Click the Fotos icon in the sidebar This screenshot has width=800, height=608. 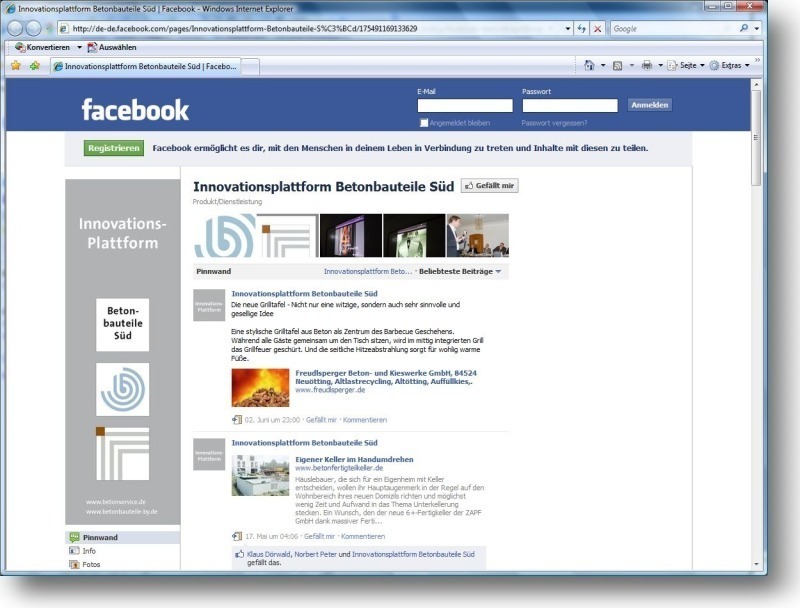pyautogui.click(x=74, y=564)
